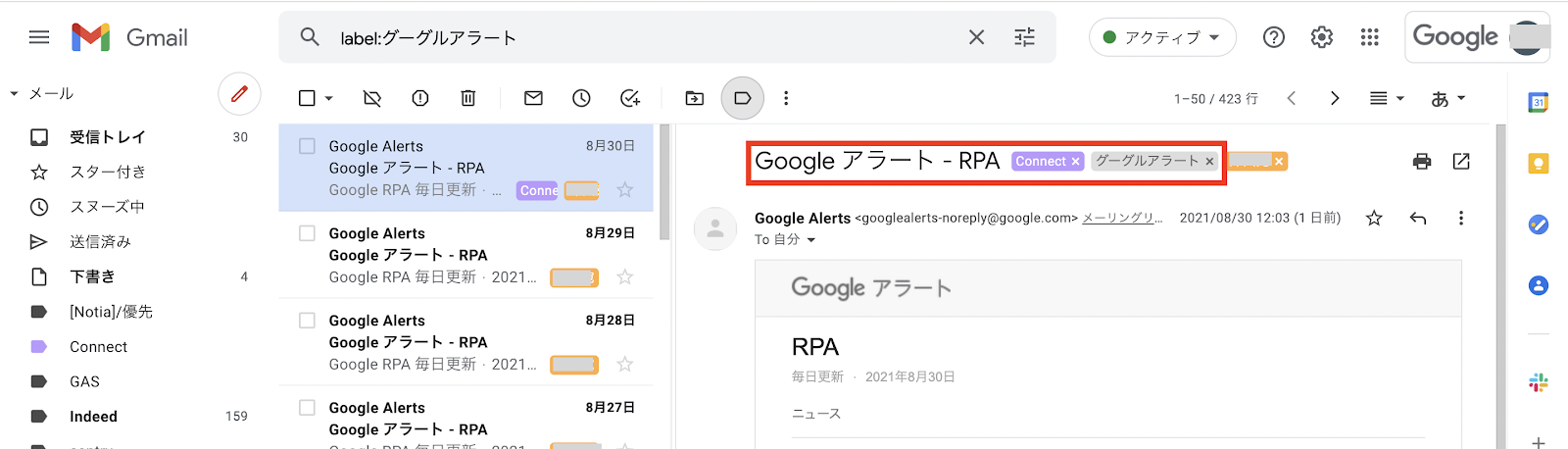Tick checkbox for the 8月30日 email

click(307, 146)
